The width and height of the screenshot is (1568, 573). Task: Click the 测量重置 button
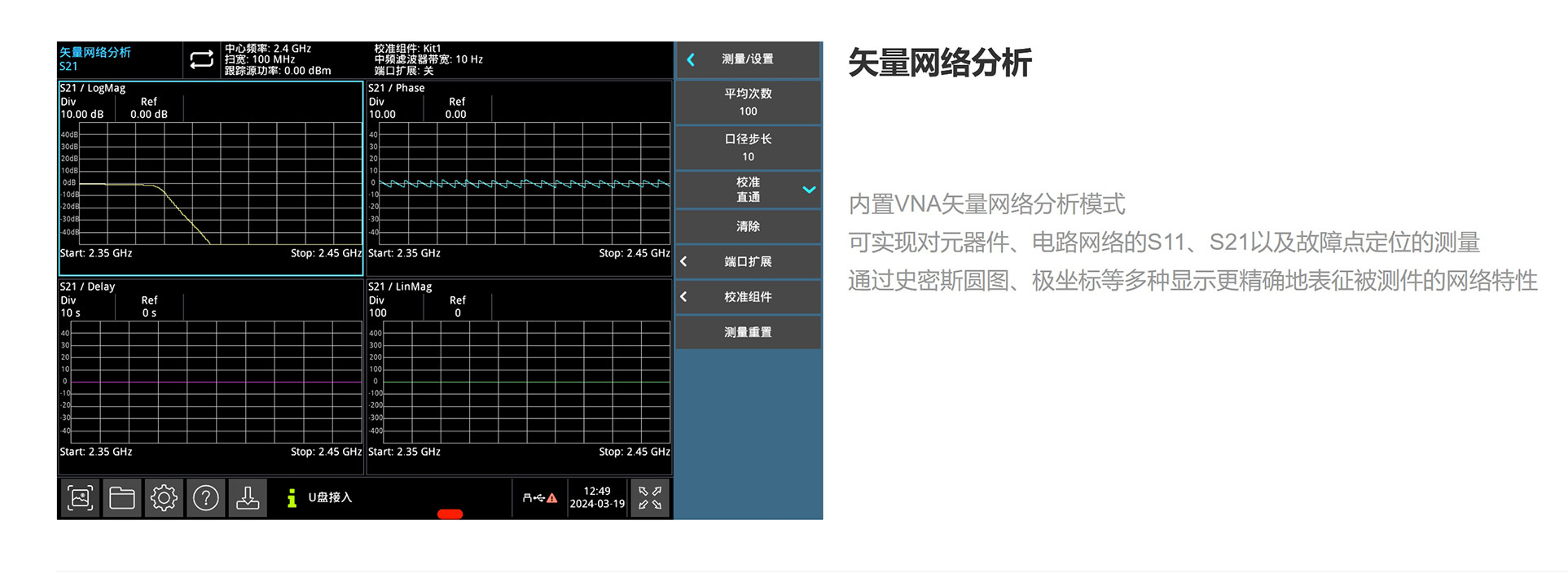(x=749, y=332)
